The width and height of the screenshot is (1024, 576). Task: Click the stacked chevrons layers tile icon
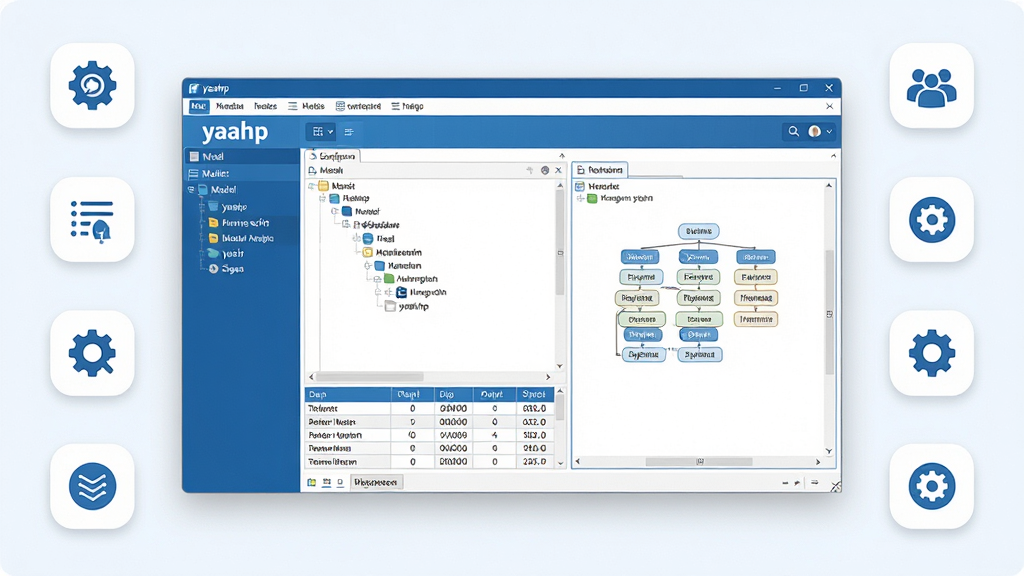click(92, 487)
